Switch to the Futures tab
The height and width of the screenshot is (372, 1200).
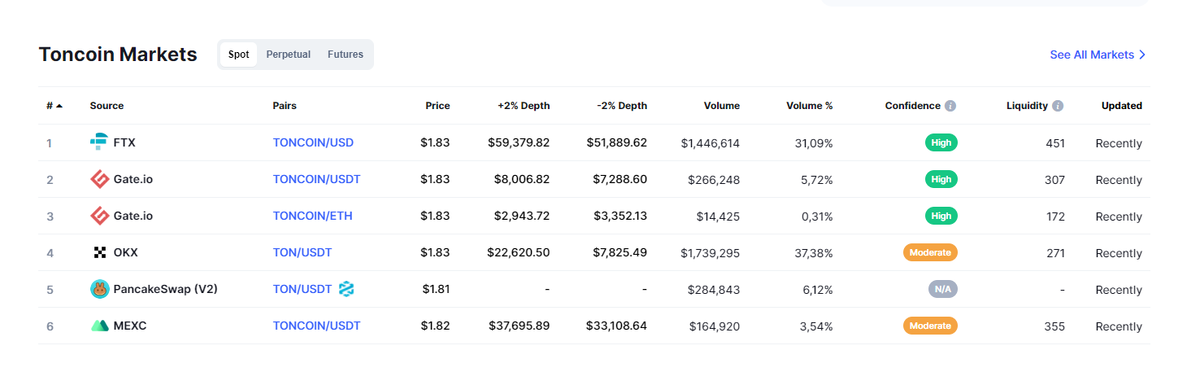[345, 54]
